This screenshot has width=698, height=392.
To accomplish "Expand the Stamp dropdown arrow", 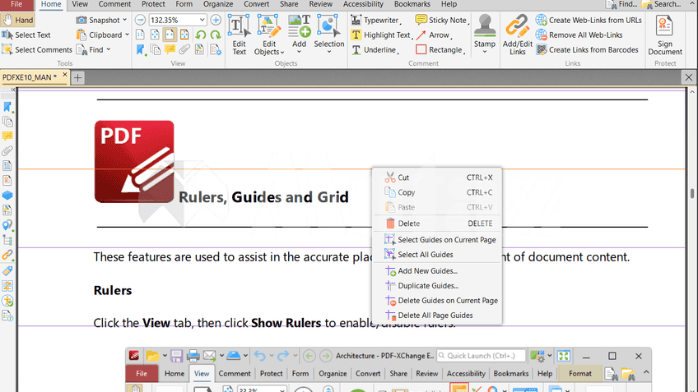I will point(485,52).
